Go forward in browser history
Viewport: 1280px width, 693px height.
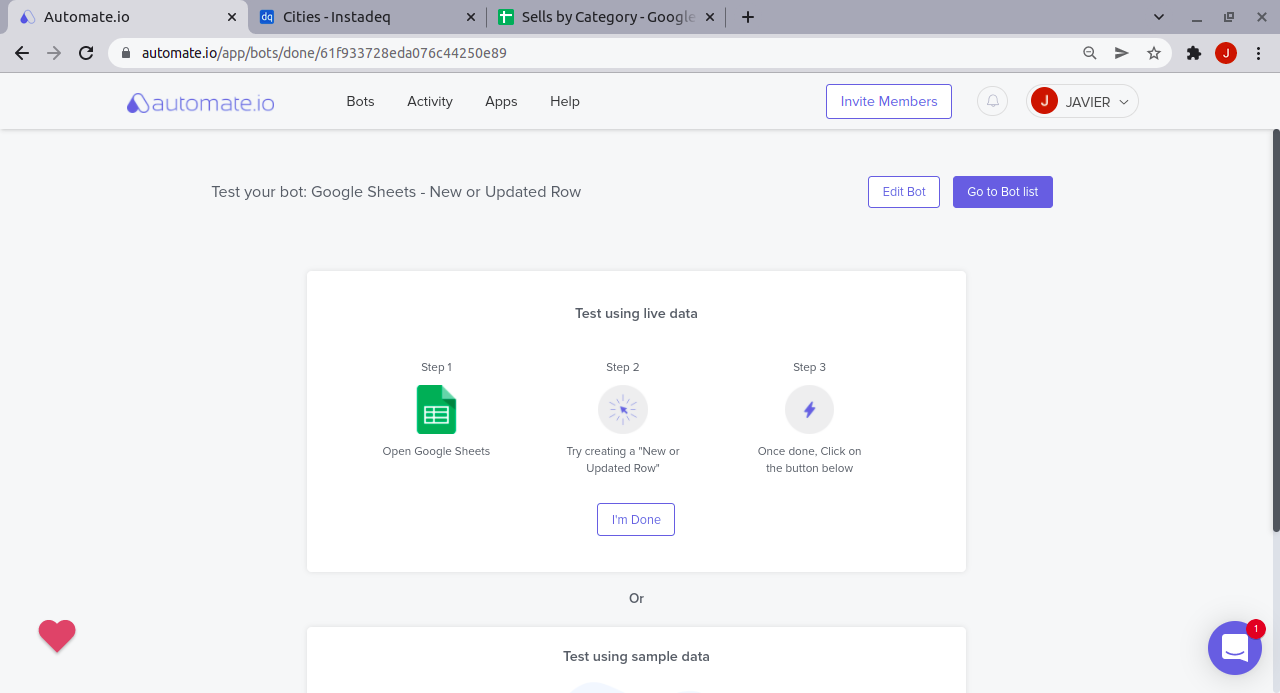[54, 53]
